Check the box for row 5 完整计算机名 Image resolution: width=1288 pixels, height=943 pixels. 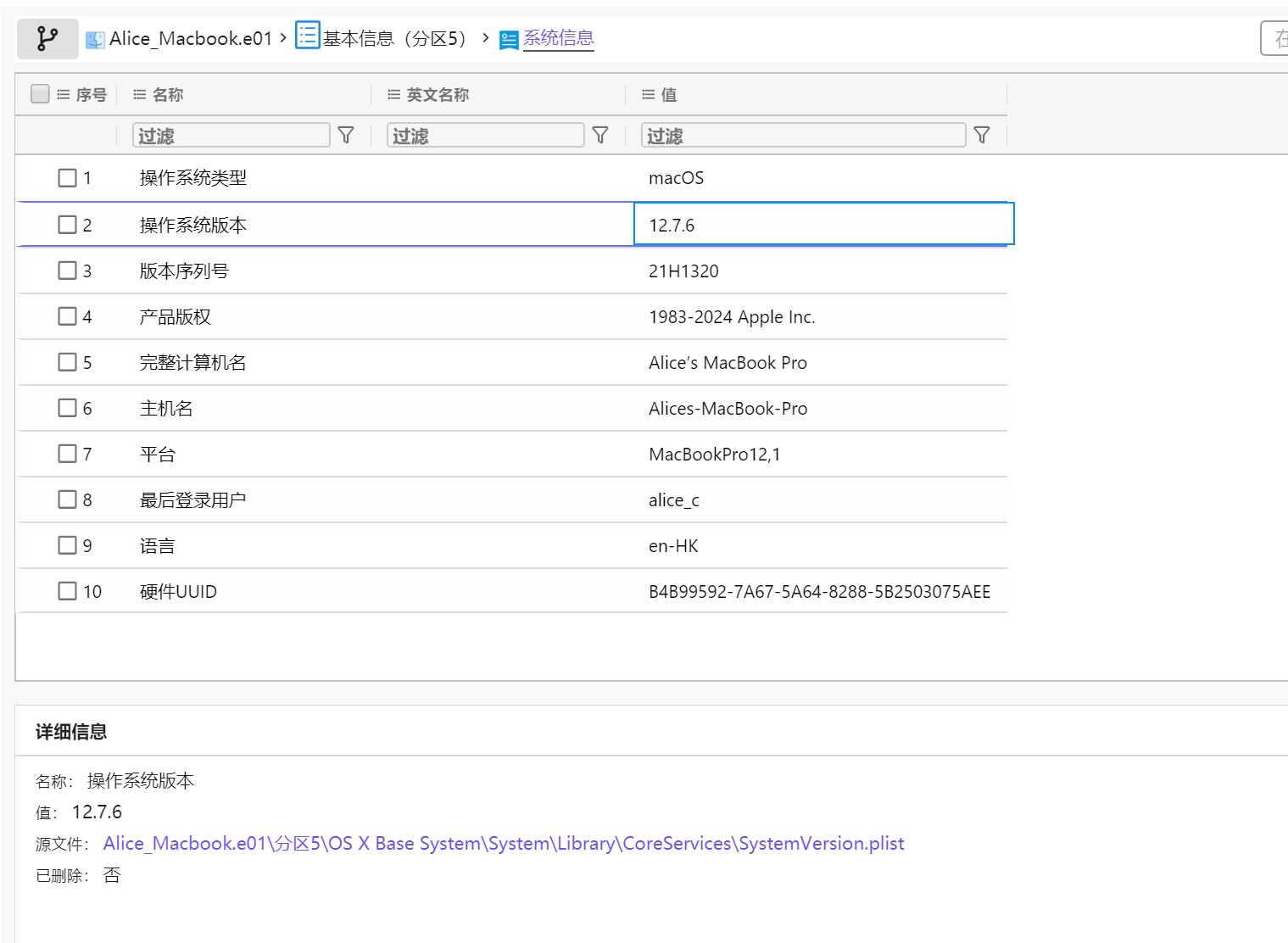pos(68,362)
